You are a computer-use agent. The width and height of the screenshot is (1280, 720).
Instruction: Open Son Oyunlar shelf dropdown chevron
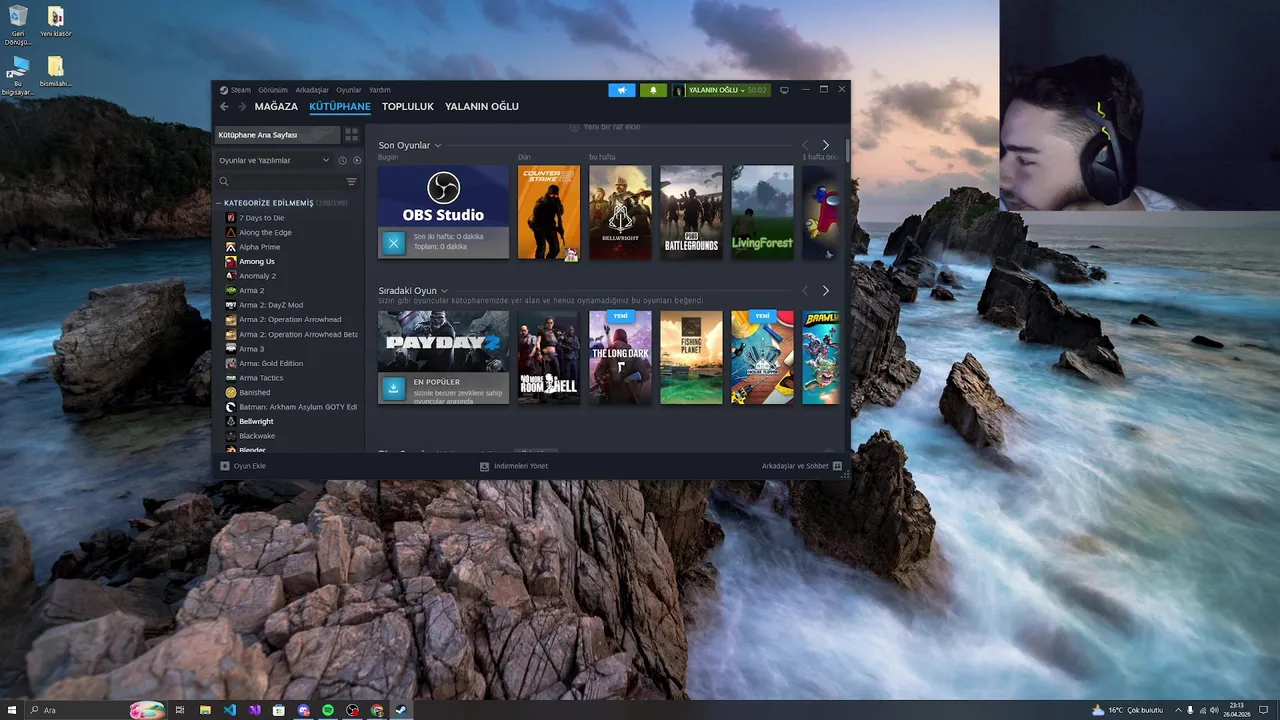pyautogui.click(x=438, y=146)
